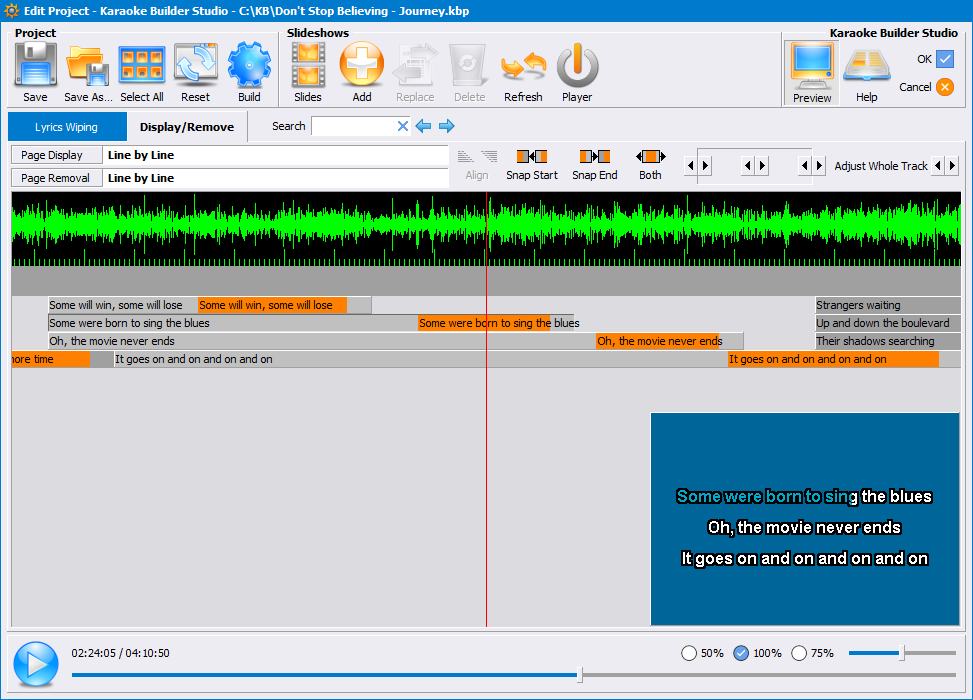973x700 pixels.
Task: Switch to the Display/Remove tab
Action: point(187,127)
